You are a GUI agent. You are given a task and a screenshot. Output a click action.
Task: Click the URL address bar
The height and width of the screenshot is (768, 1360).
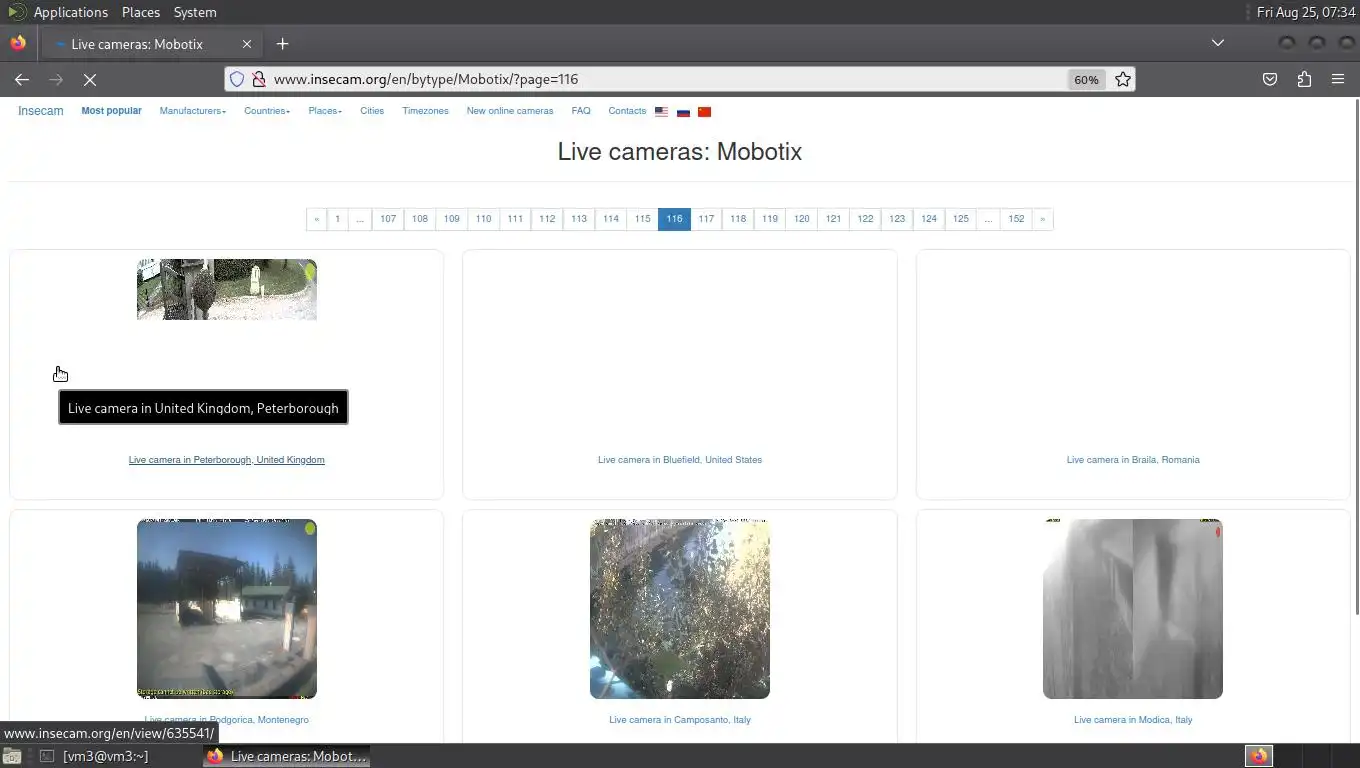tap(665, 79)
